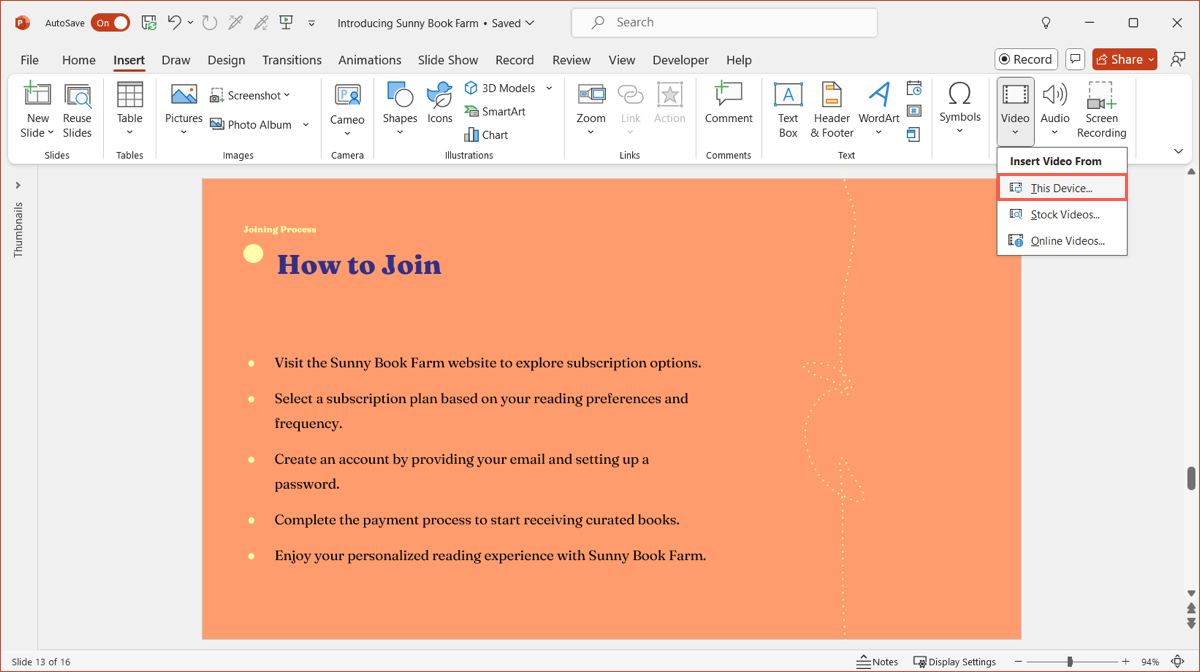Click the Cameo camera icon
The height and width of the screenshot is (672, 1200).
tap(347, 95)
